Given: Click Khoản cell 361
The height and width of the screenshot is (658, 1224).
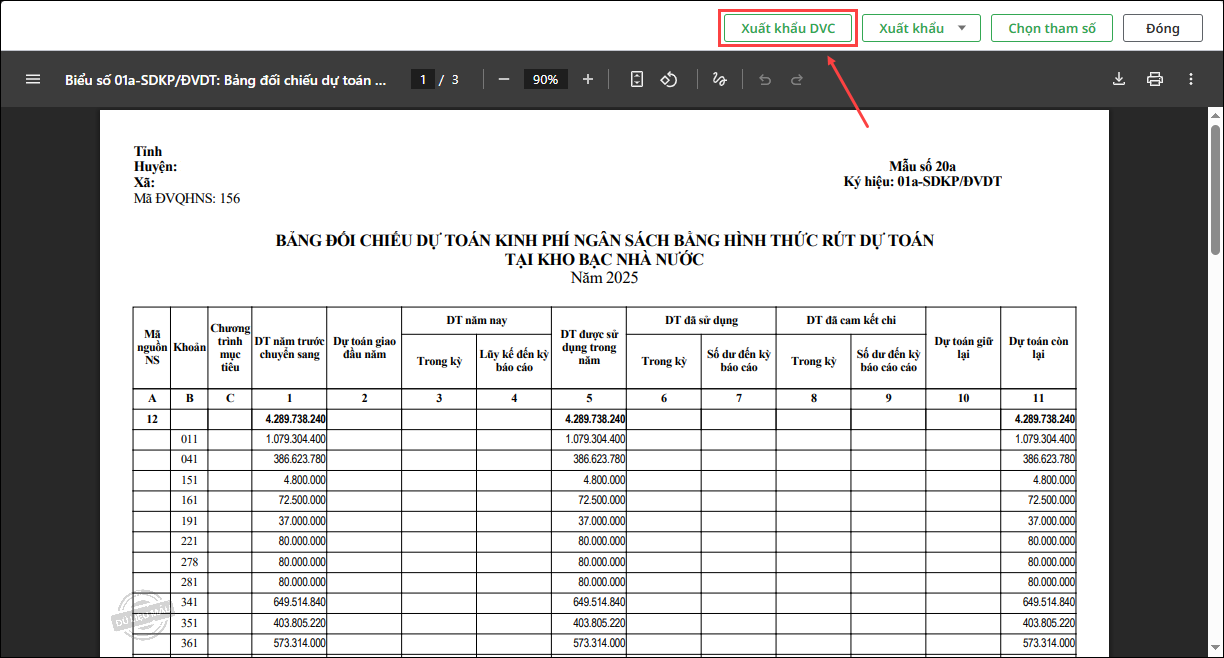Looking at the screenshot, I should [x=189, y=643].
